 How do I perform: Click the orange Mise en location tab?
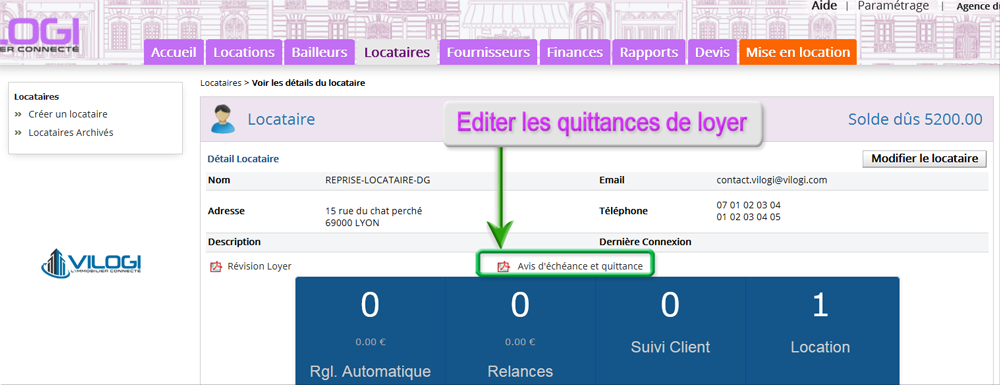tap(797, 52)
